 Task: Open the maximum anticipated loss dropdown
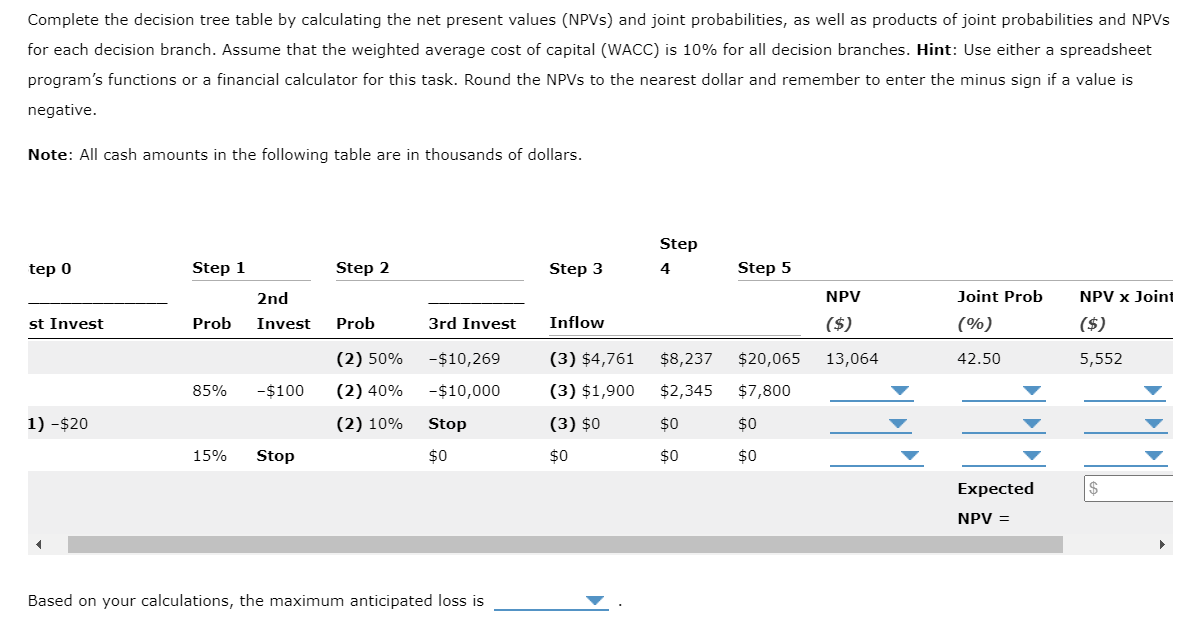click(x=552, y=601)
